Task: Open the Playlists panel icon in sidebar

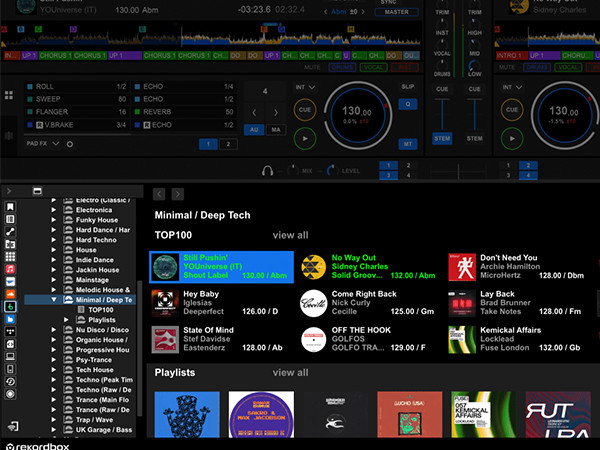Action: pyautogui.click(x=10, y=219)
